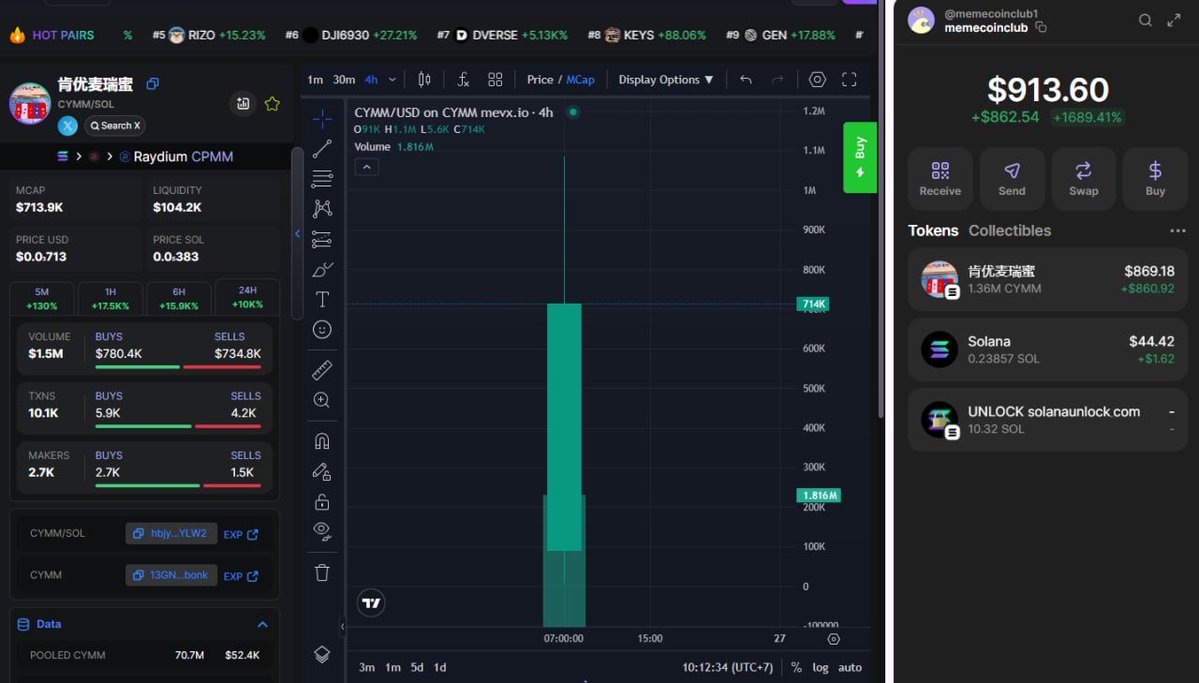Open the emoji icons tool

tap(322, 330)
